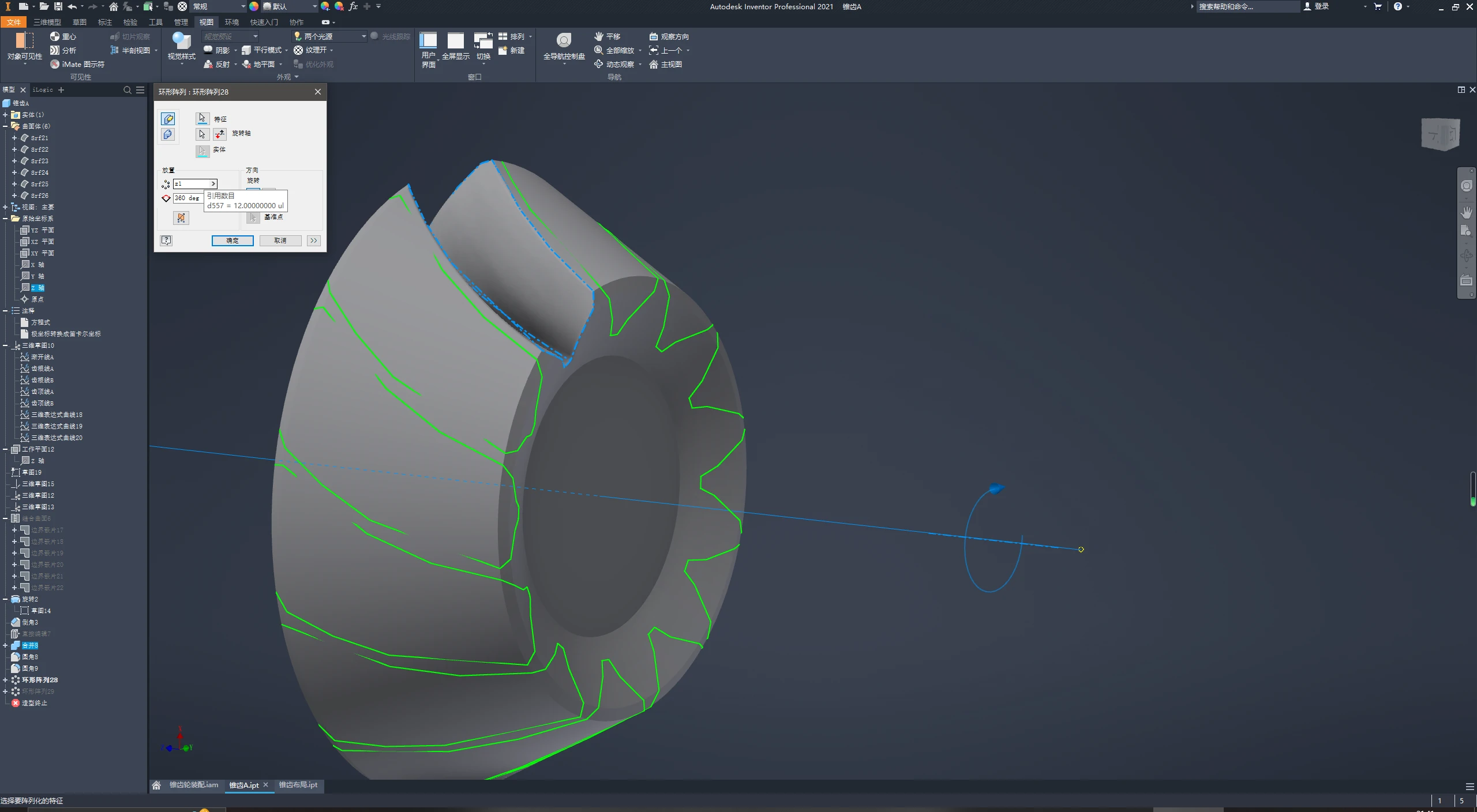Image resolution: width=1477 pixels, height=812 pixels.
Task: Click the Undo arrow in quick access toolbar
Action: point(72,6)
